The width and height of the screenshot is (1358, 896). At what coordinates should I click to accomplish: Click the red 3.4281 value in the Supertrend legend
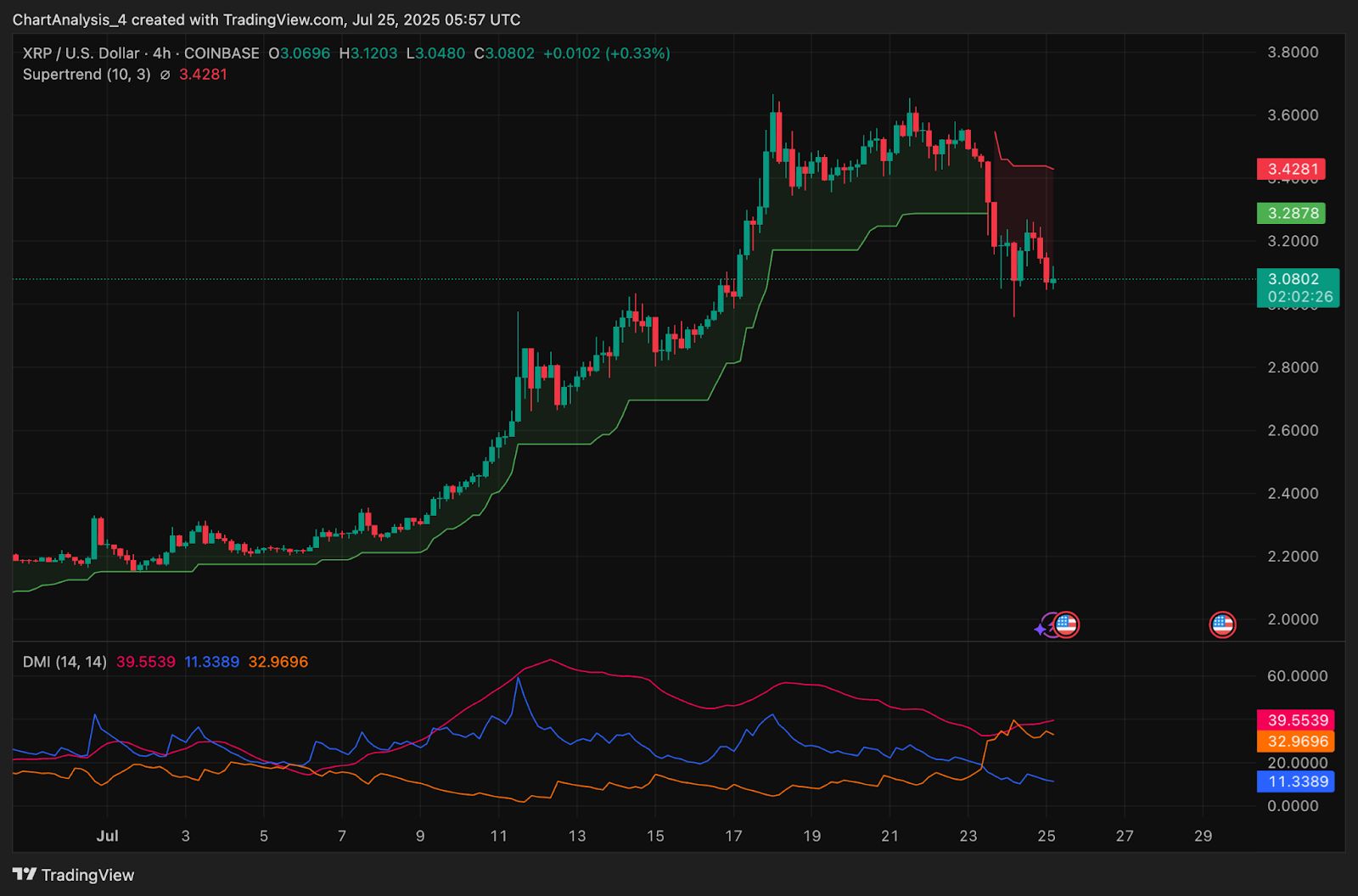coord(203,75)
